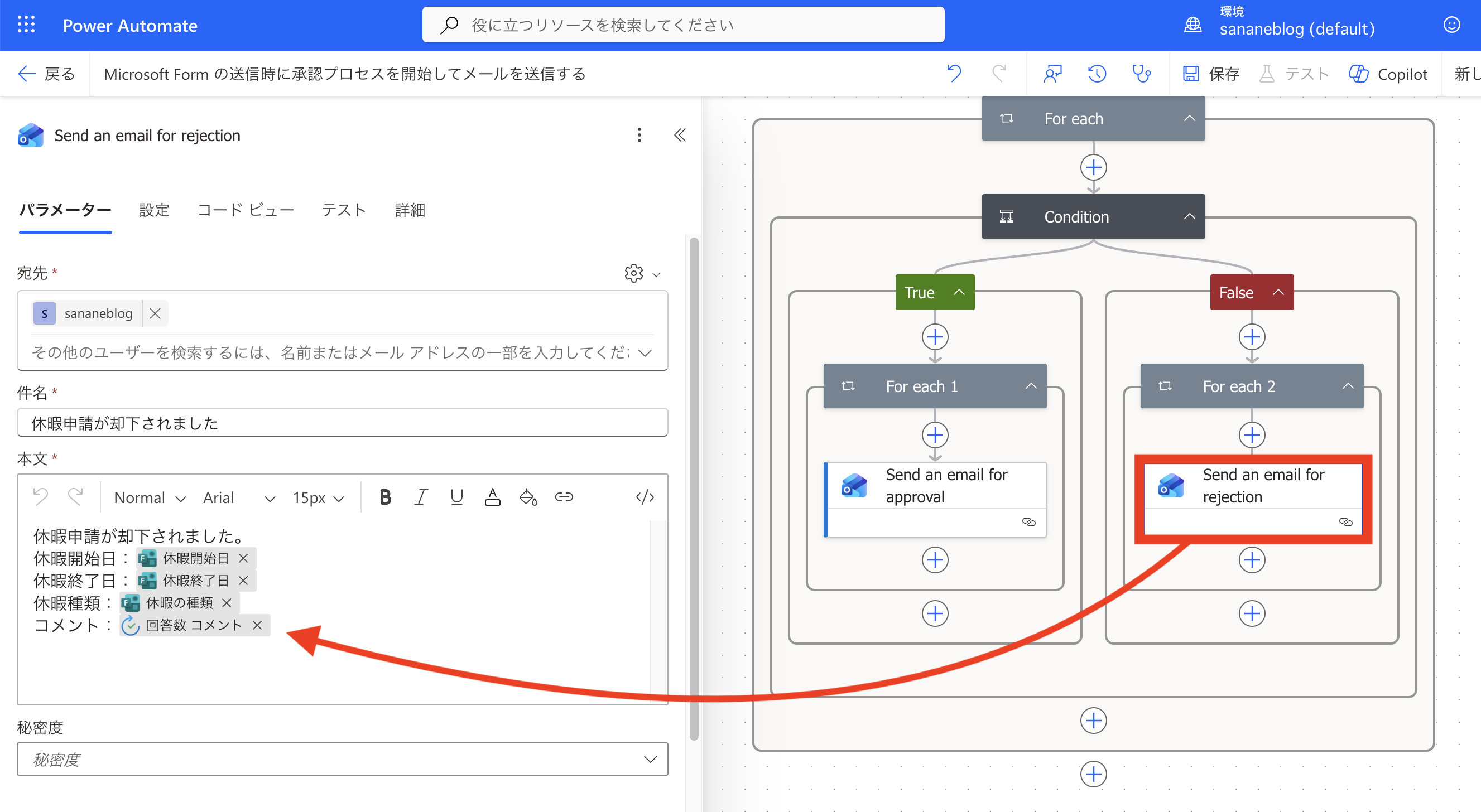Screen dimensions: 1481x812
Task: Insert a link in the body
Action: click(x=564, y=497)
